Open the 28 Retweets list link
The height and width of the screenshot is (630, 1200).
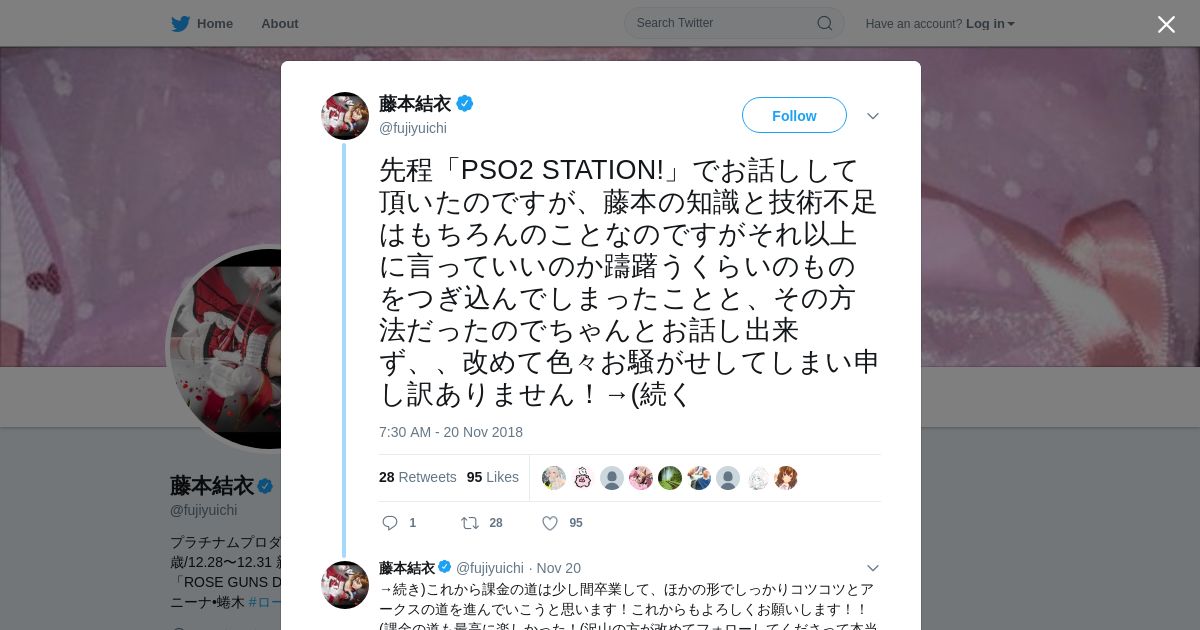[x=417, y=477]
